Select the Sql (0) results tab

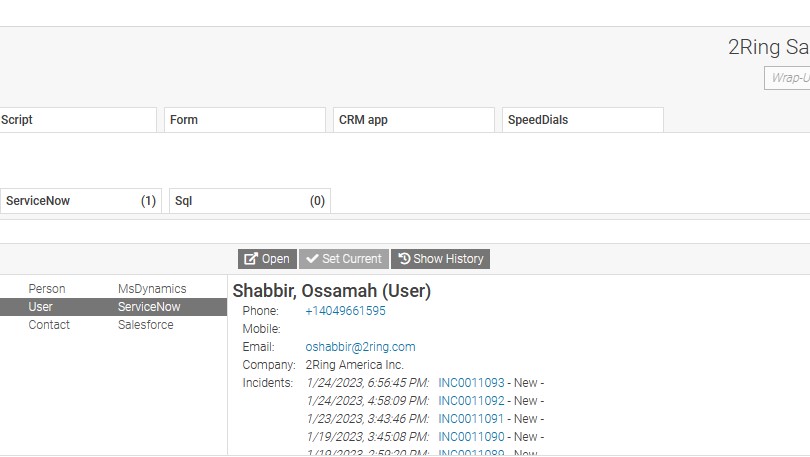(250, 201)
